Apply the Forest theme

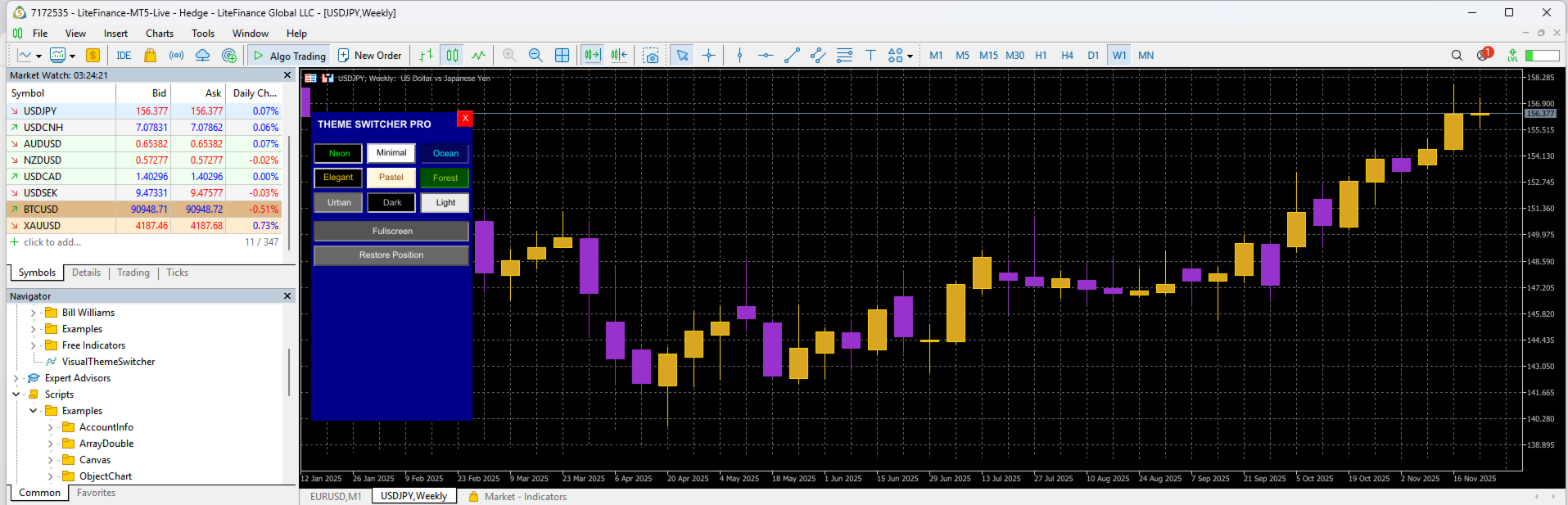(445, 178)
